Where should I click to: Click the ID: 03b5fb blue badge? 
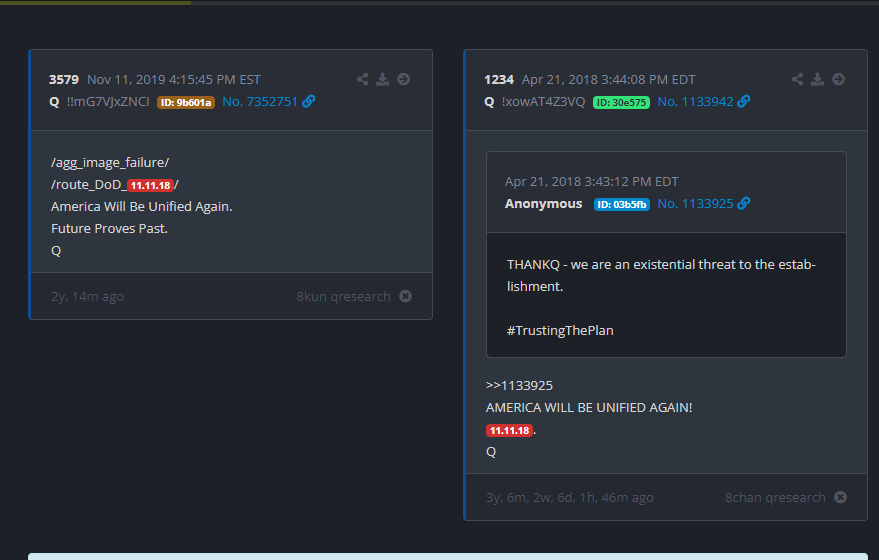[622, 205]
